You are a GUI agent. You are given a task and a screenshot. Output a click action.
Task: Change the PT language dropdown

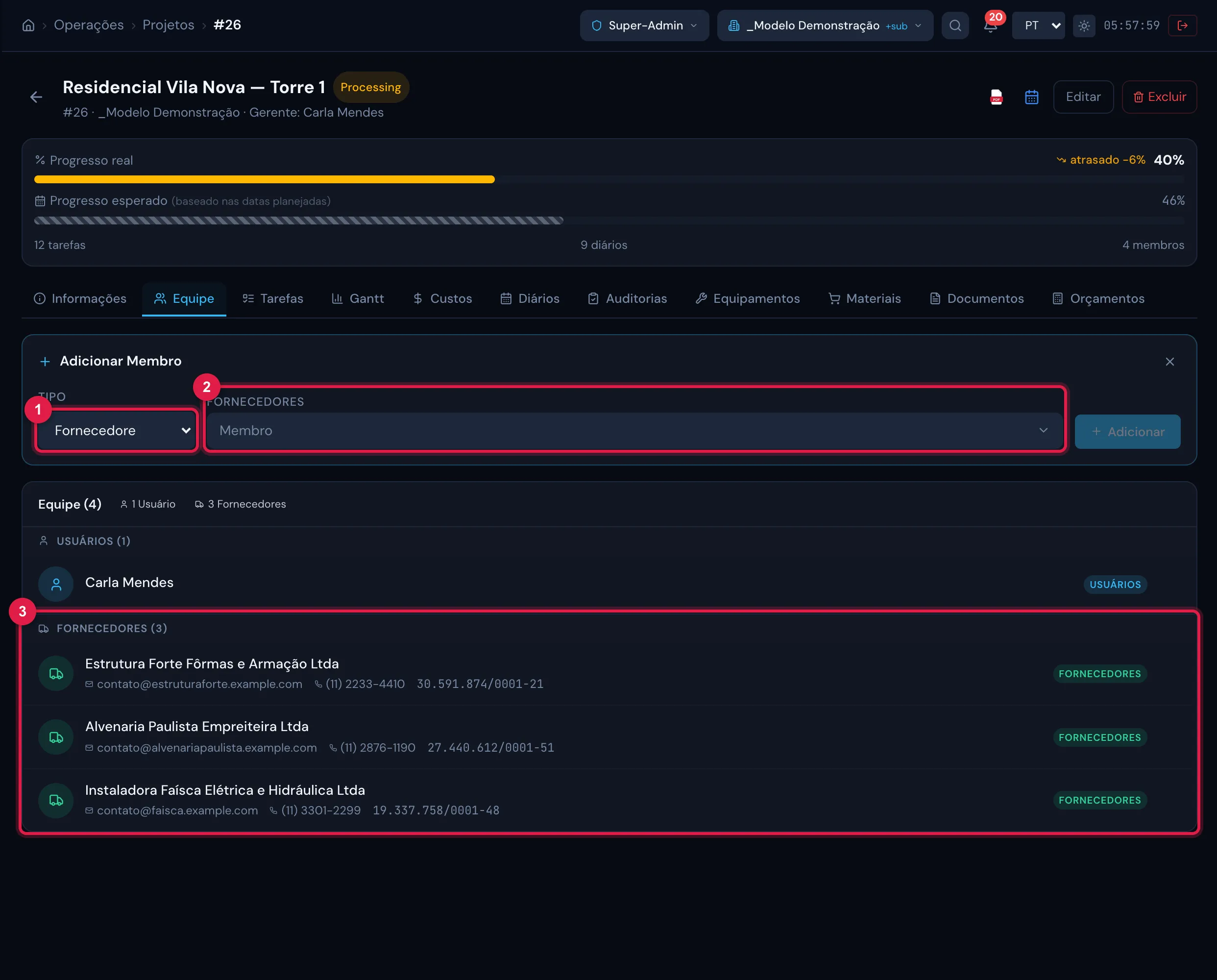click(x=1038, y=25)
